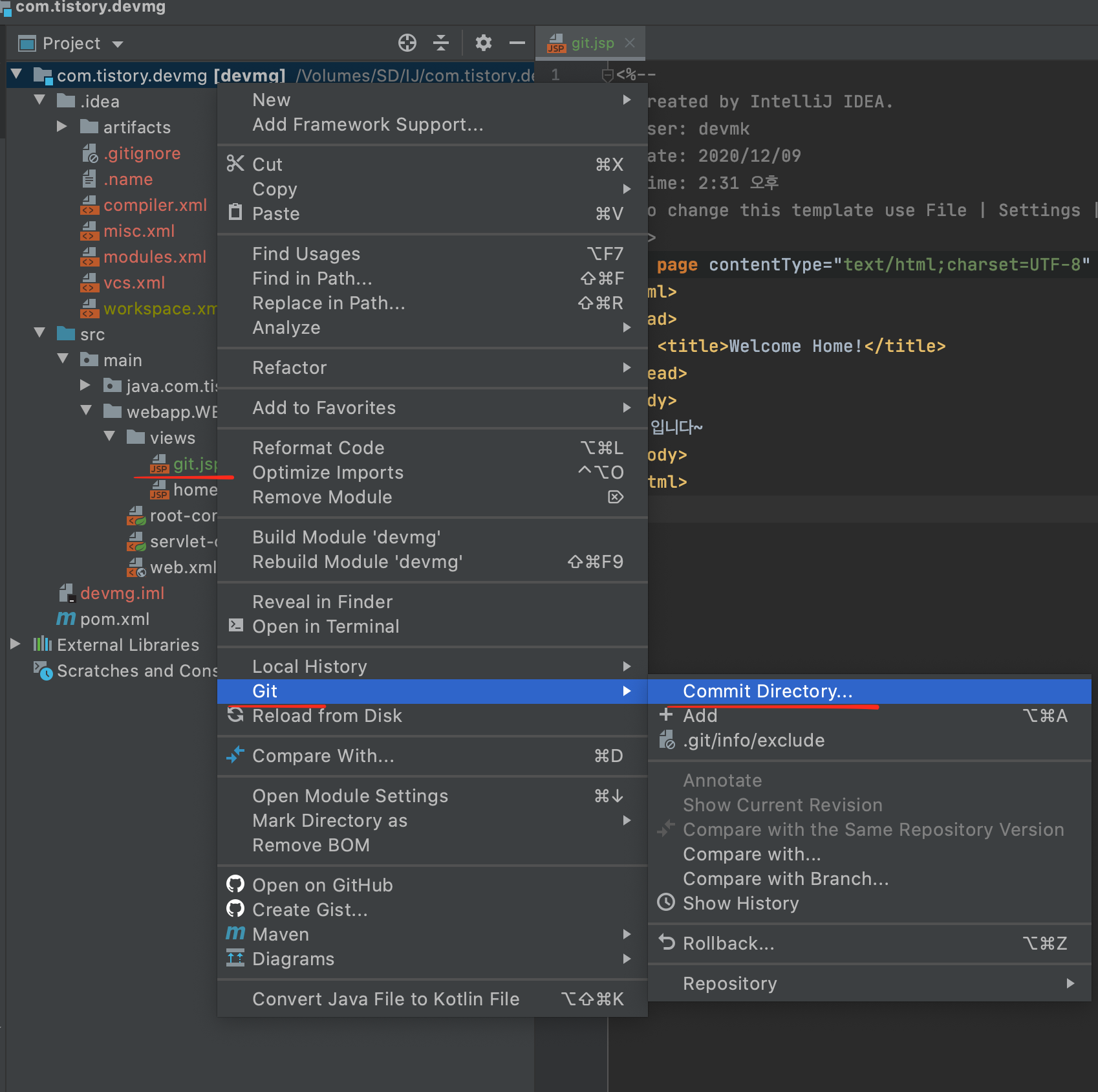Collapse the main folder
The width and height of the screenshot is (1098, 1092).
pyautogui.click(x=63, y=360)
